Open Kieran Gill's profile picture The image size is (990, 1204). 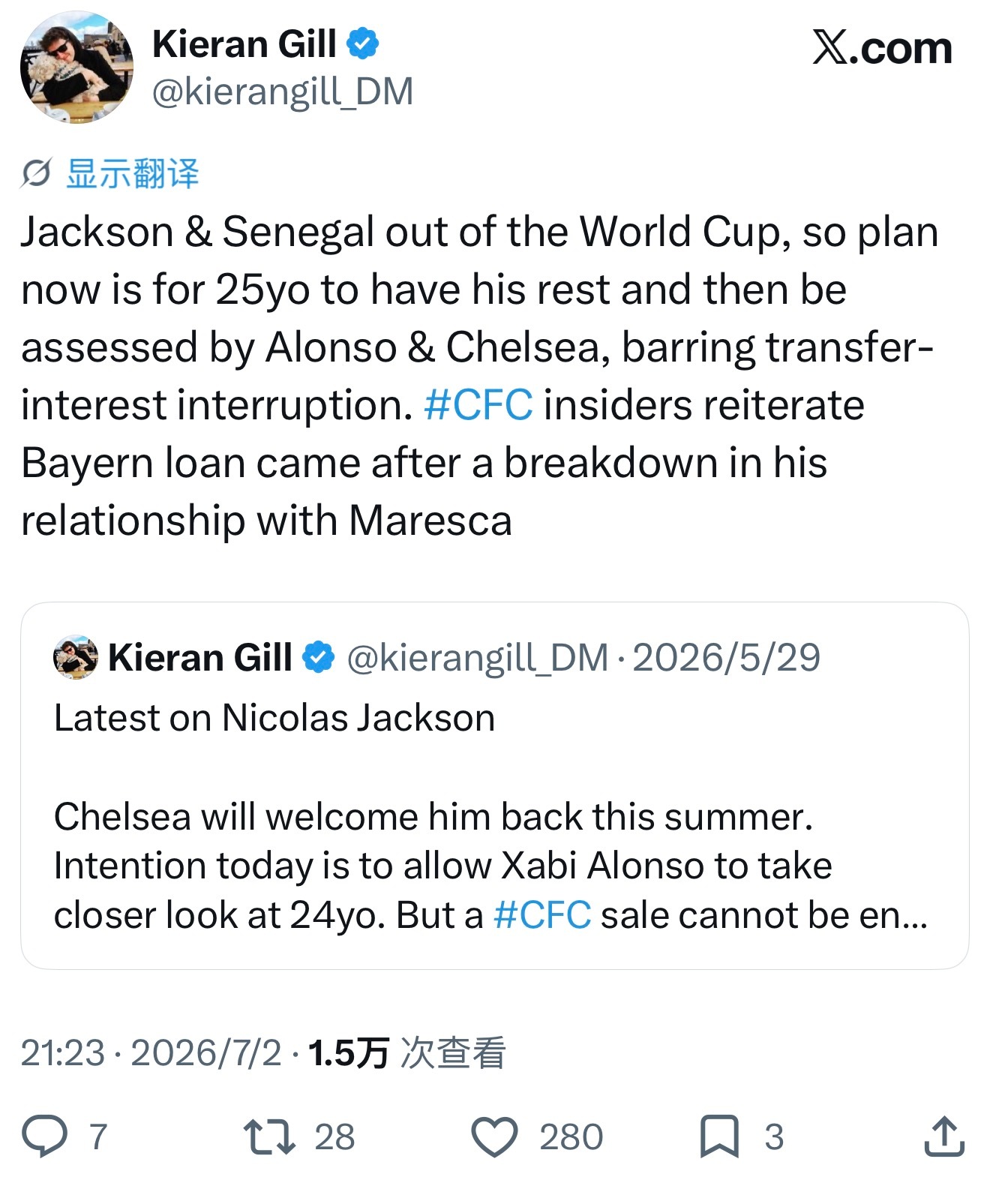click(x=76, y=67)
